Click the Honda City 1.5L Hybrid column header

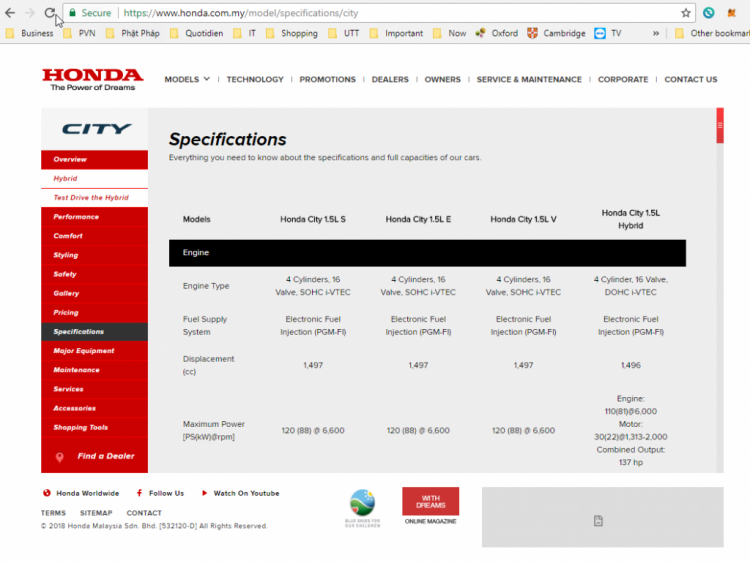tap(630, 219)
